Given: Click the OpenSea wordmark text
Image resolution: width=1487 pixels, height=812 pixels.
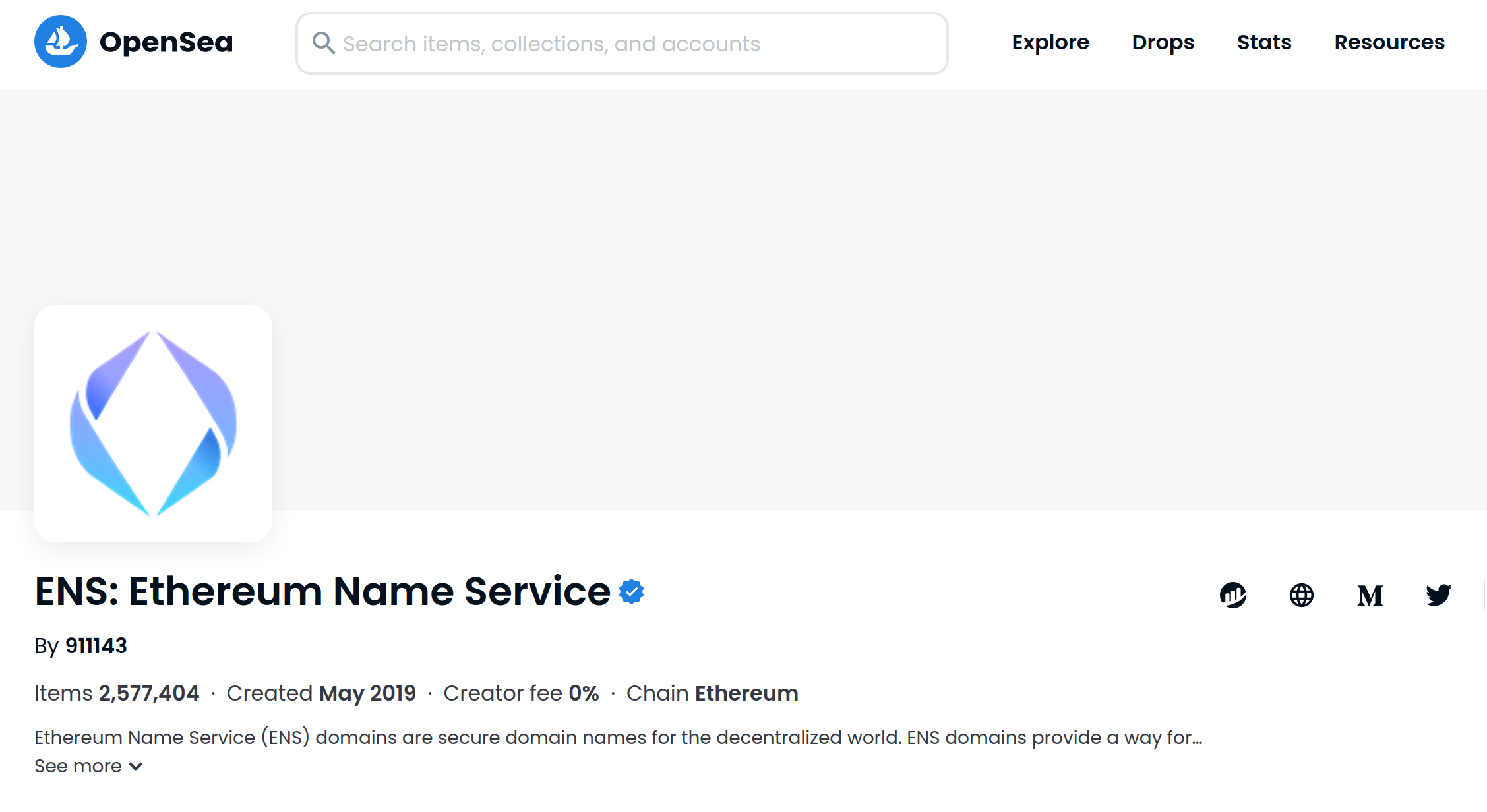Looking at the screenshot, I should click(x=166, y=42).
